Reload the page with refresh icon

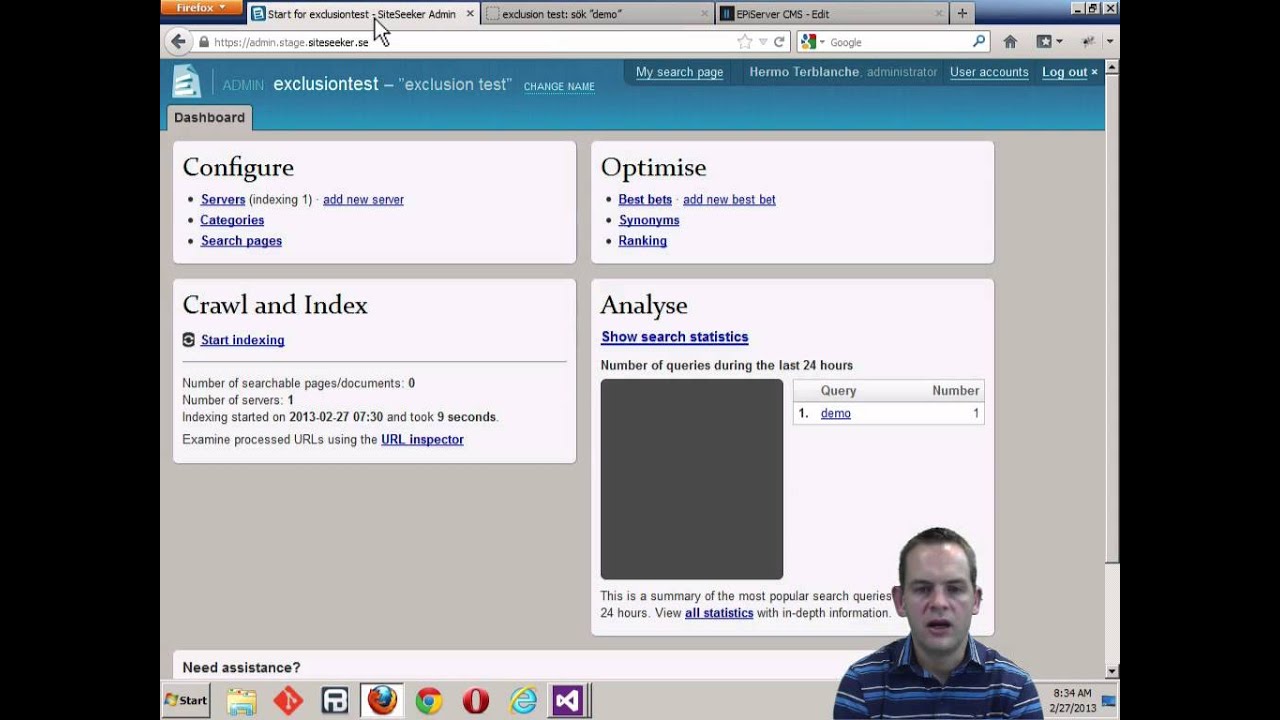pos(779,42)
